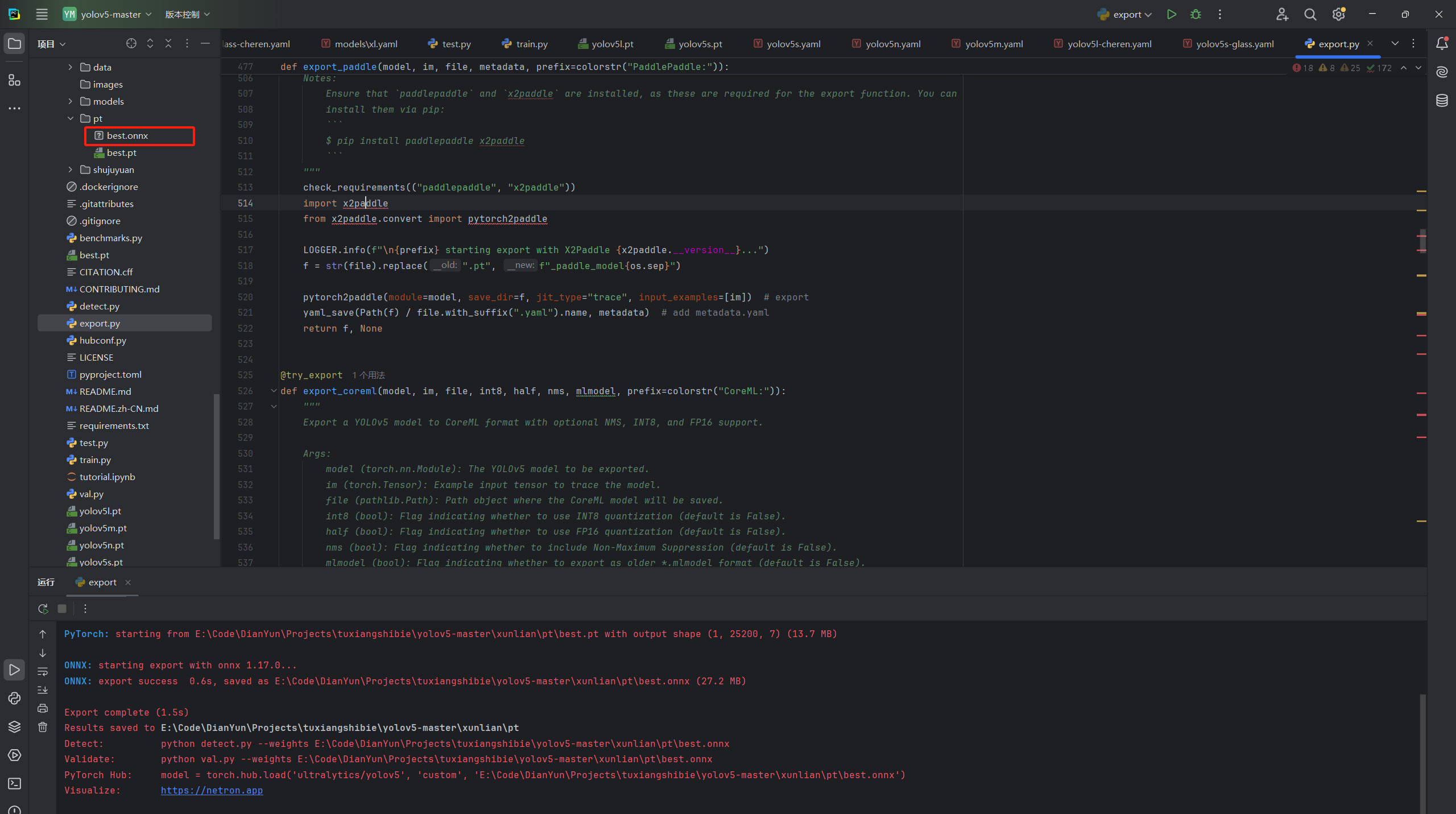
Task: Open the Database tool window icon
Action: click(1442, 101)
